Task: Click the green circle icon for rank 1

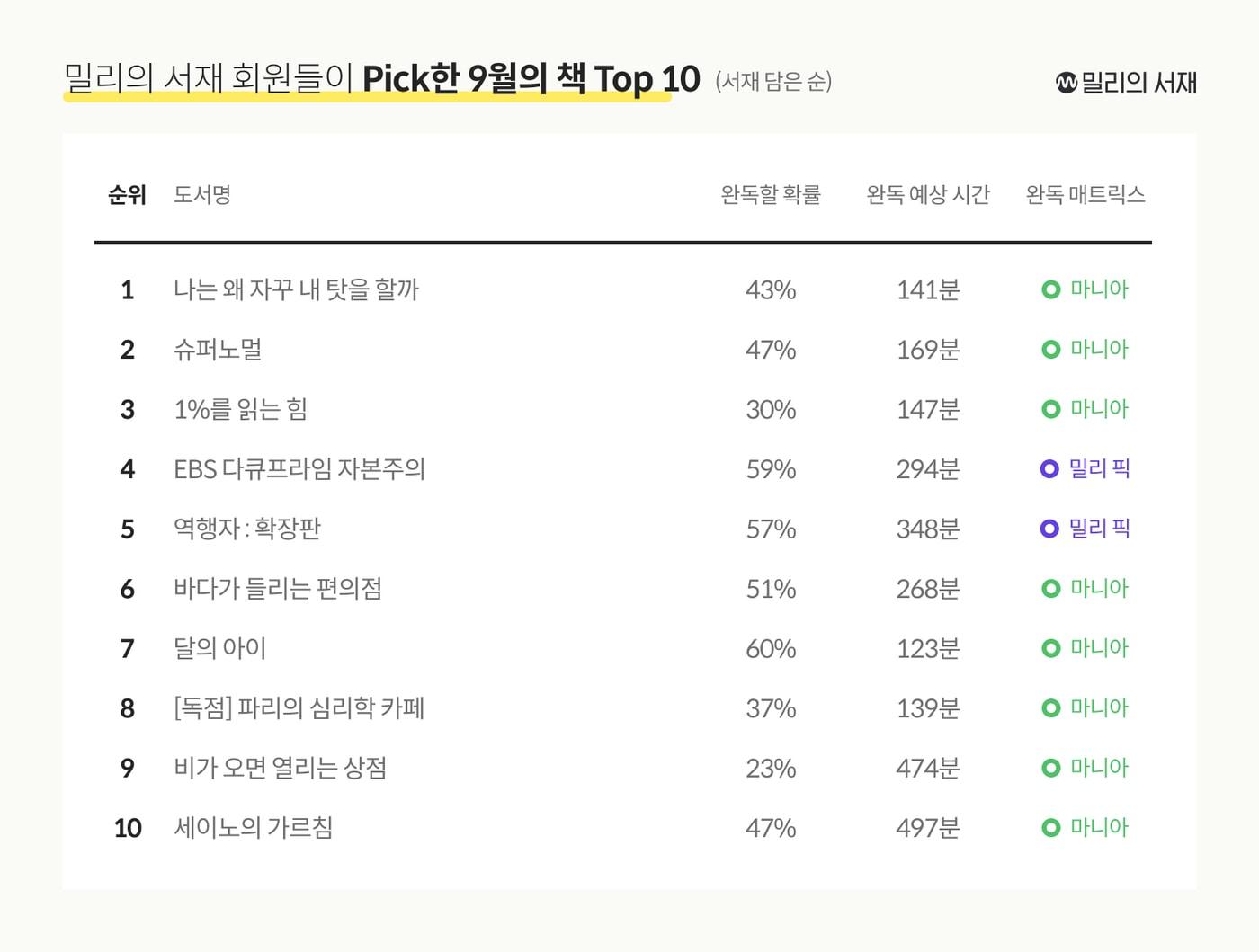Action: 1050,289
